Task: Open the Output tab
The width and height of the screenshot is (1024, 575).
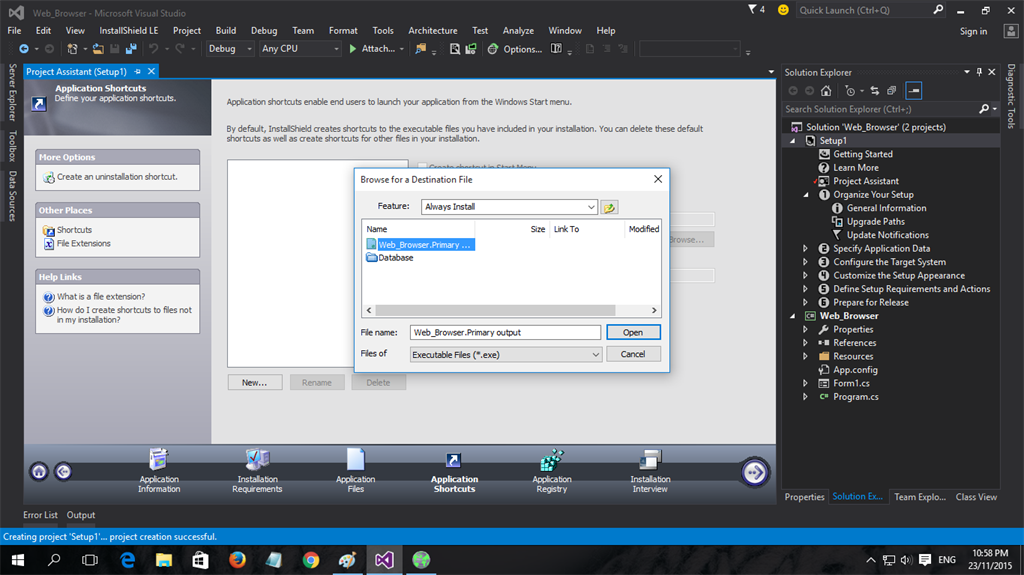Action: (x=81, y=515)
